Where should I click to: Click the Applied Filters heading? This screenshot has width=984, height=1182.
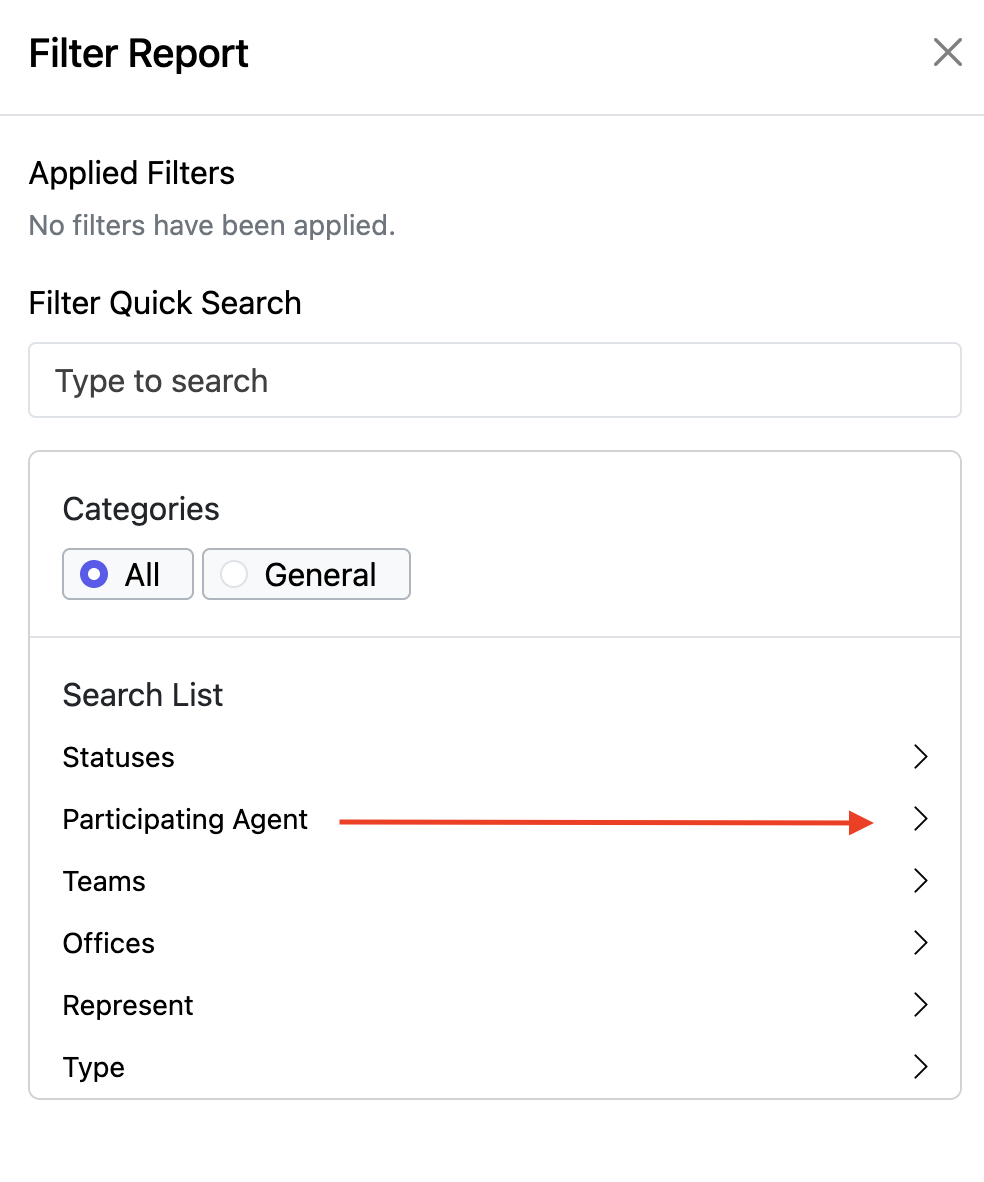[131, 173]
